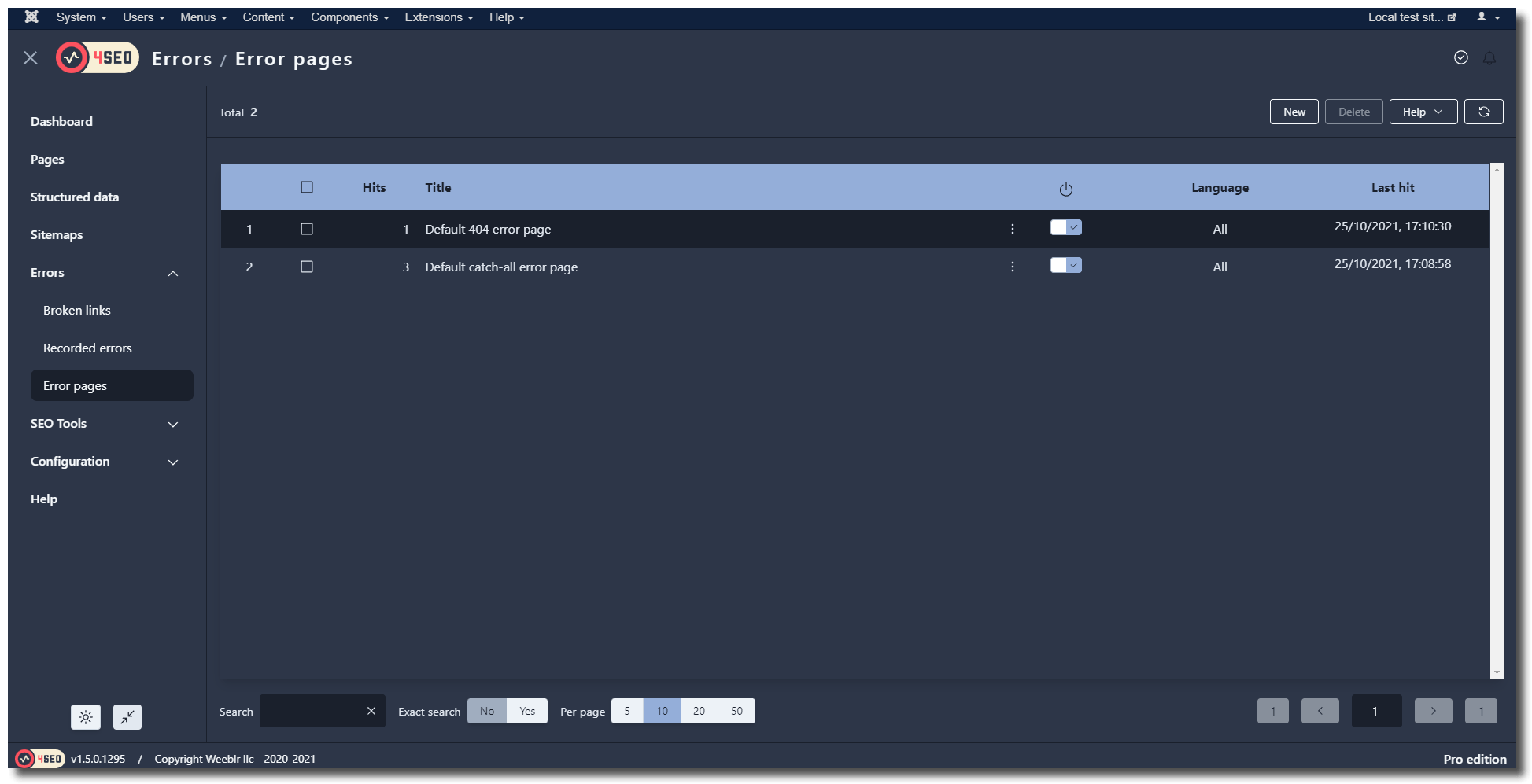The image size is (1532, 784).
Task: Open the Components top menu
Action: tap(349, 17)
